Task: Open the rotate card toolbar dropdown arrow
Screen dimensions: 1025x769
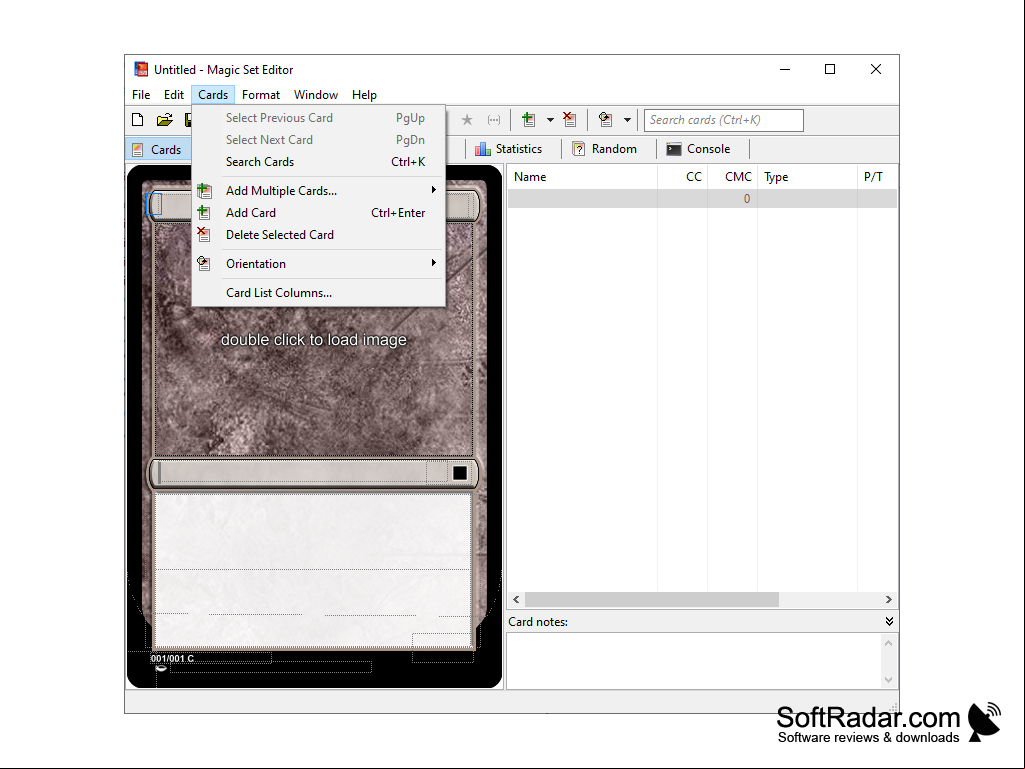Action: 627,120
